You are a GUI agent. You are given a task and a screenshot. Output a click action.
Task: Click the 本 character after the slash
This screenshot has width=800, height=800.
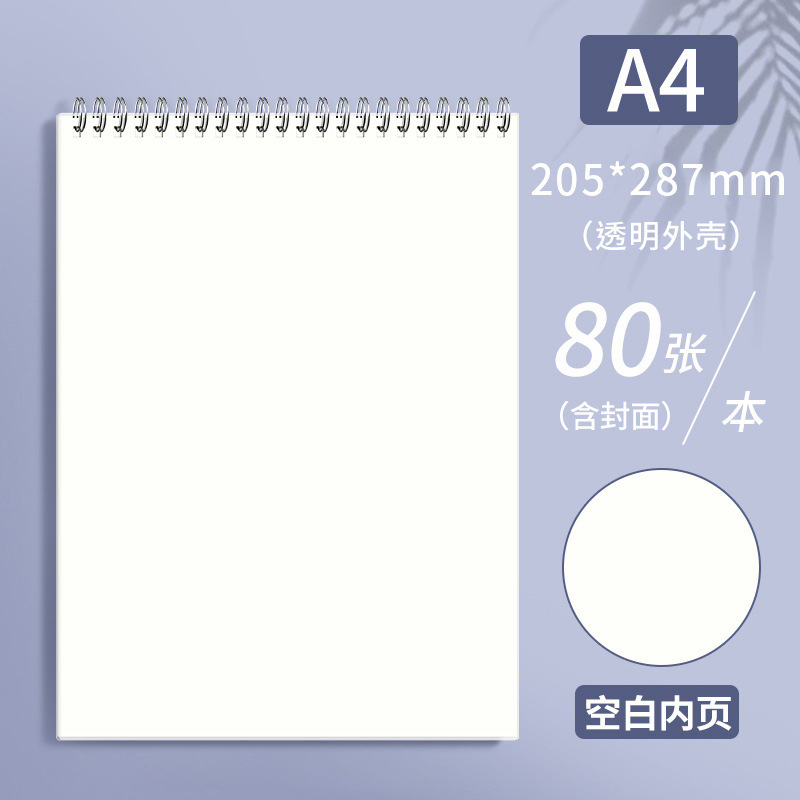click(x=743, y=412)
